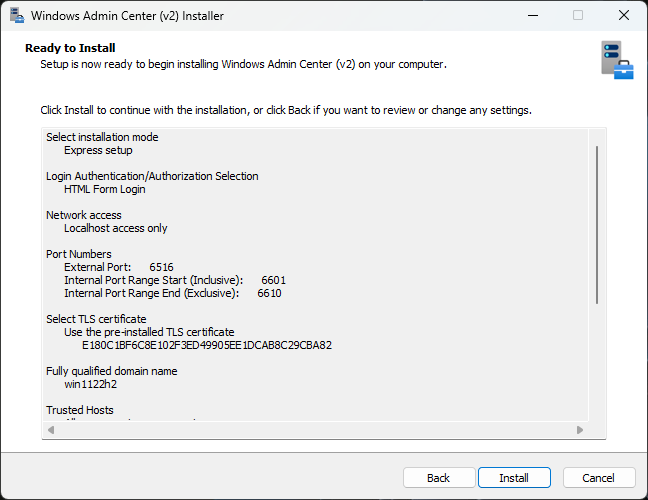The width and height of the screenshot is (648, 500).
Task: Click the right arrow of the horizontal scrollbar
Action: point(580,430)
